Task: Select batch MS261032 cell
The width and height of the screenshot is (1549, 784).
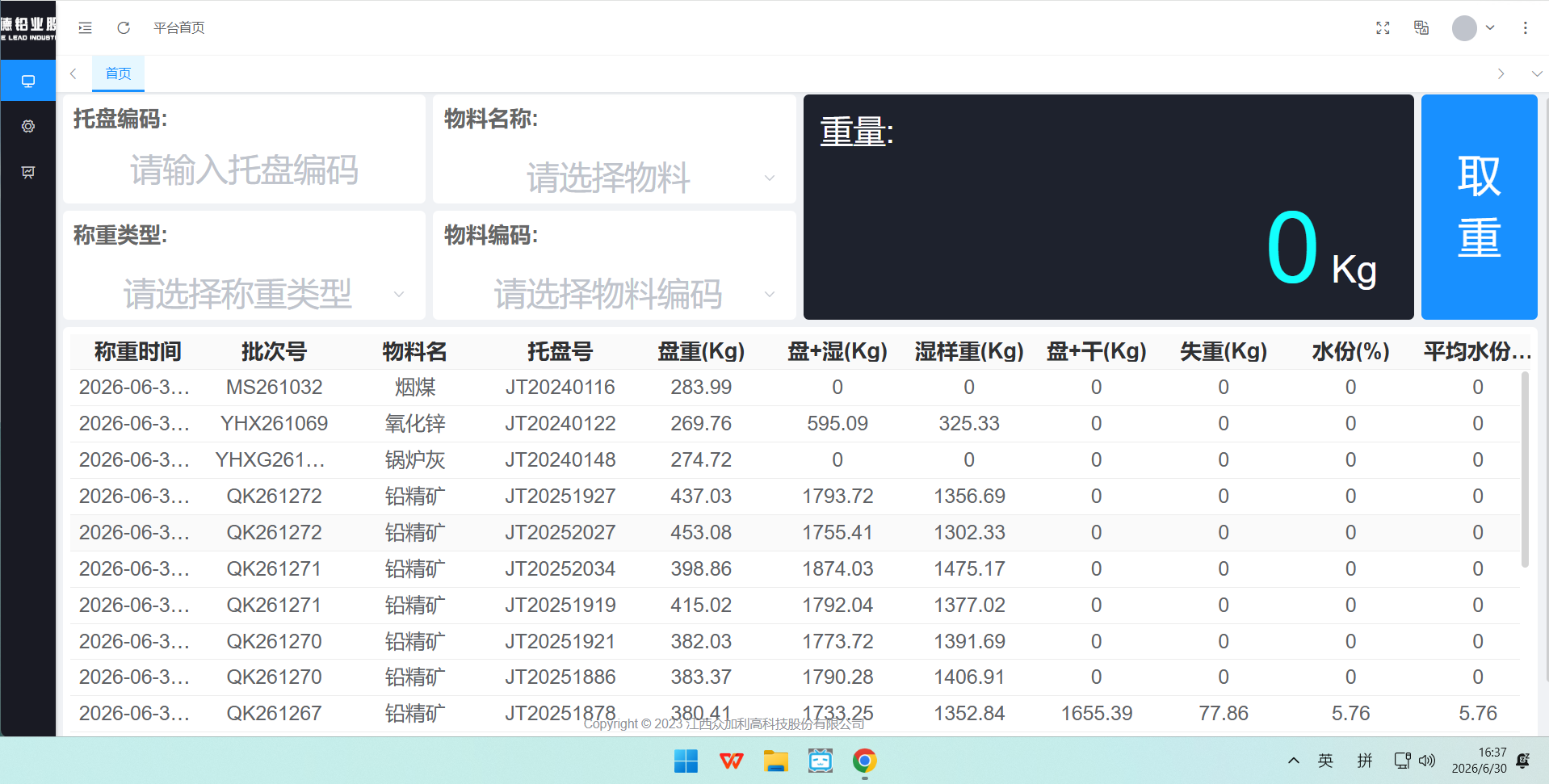Action: pyautogui.click(x=274, y=388)
